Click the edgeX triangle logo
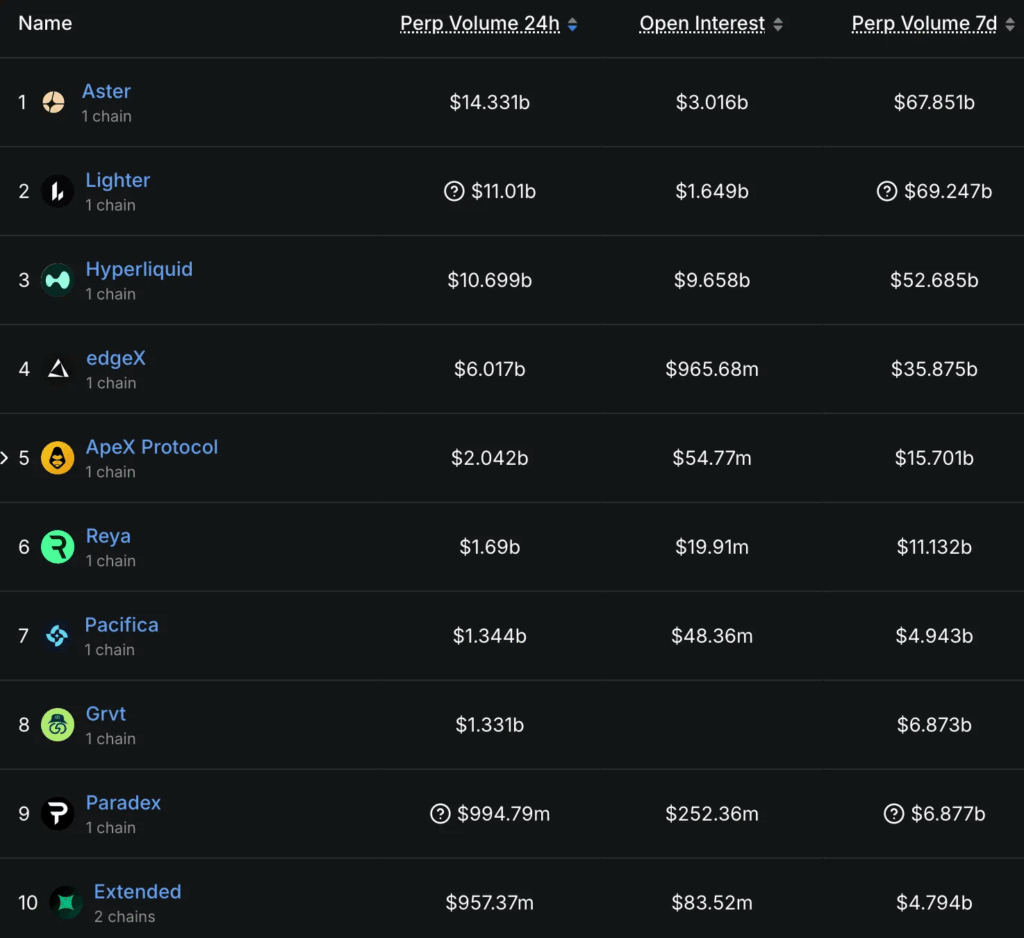Screen dimensions: 1024x938 [x=58, y=369]
